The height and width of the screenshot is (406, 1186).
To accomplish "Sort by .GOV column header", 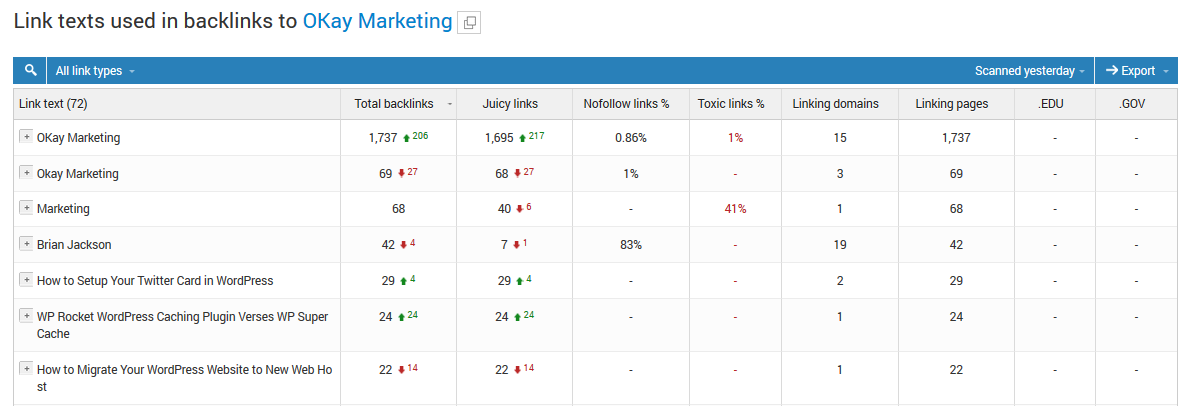I will tap(1132, 104).
